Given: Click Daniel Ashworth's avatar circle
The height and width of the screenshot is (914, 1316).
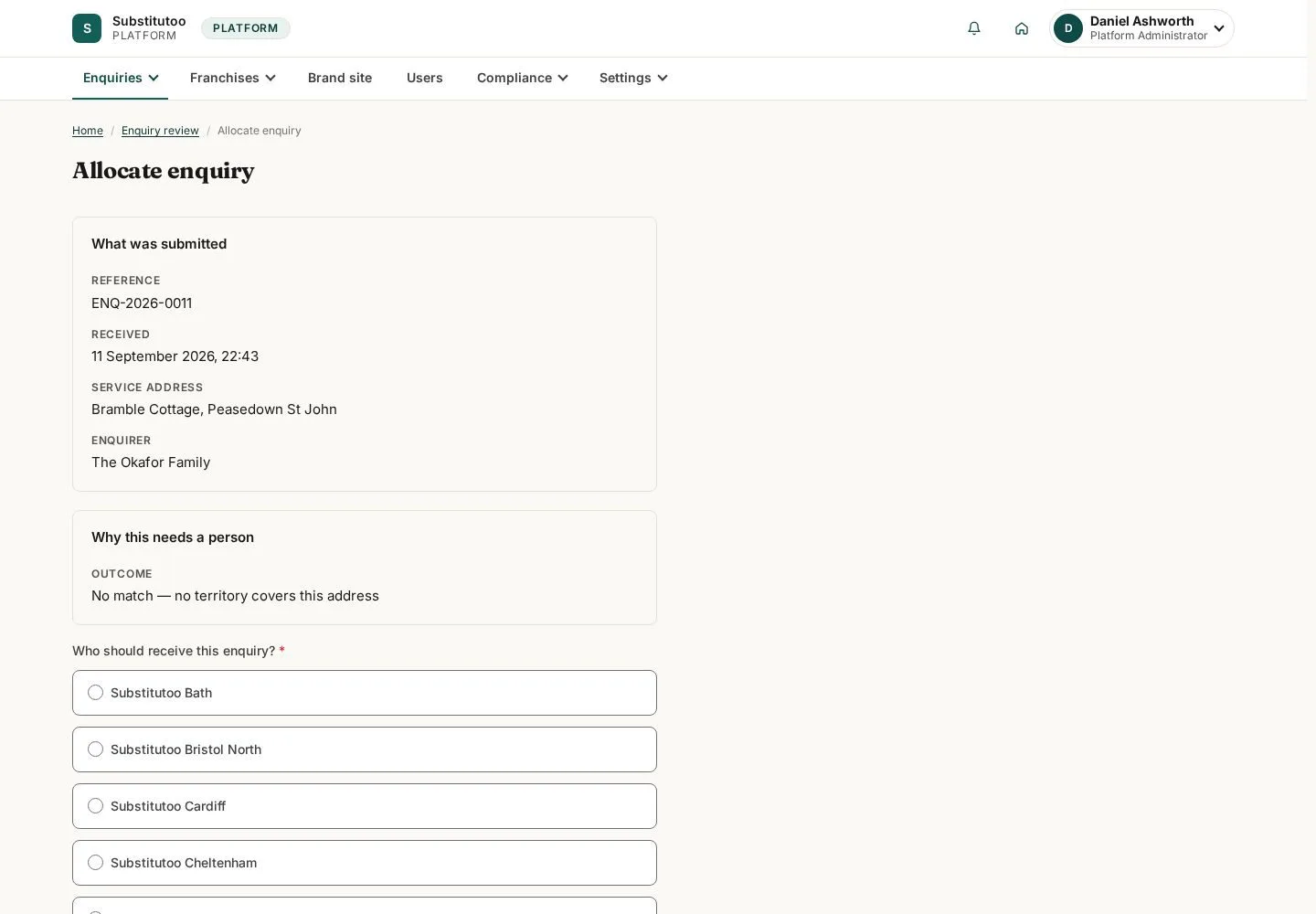Looking at the screenshot, I should pyautogui.click(x=1068, y=28).
